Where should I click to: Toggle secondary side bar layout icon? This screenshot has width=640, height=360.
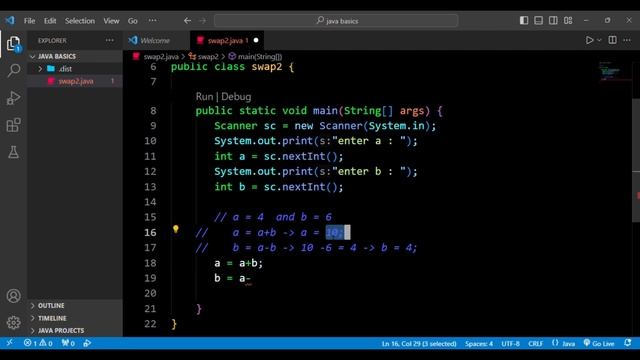pos(553,20)
